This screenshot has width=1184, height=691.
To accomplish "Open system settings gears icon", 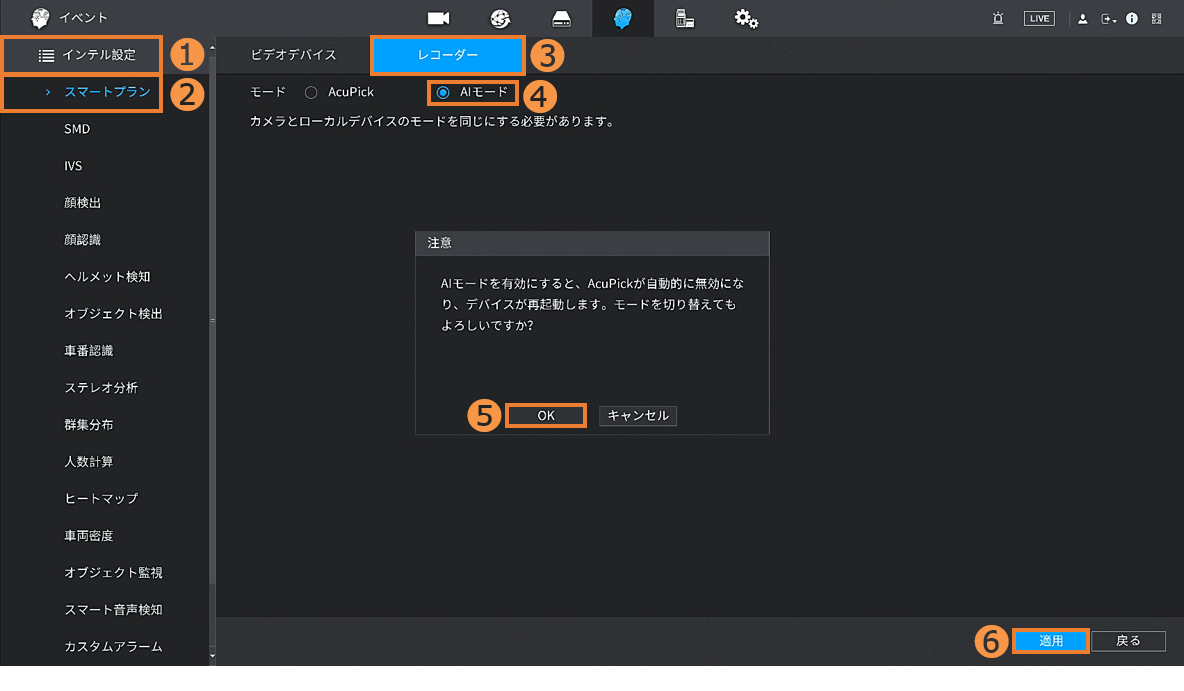I will click(746, 18).
